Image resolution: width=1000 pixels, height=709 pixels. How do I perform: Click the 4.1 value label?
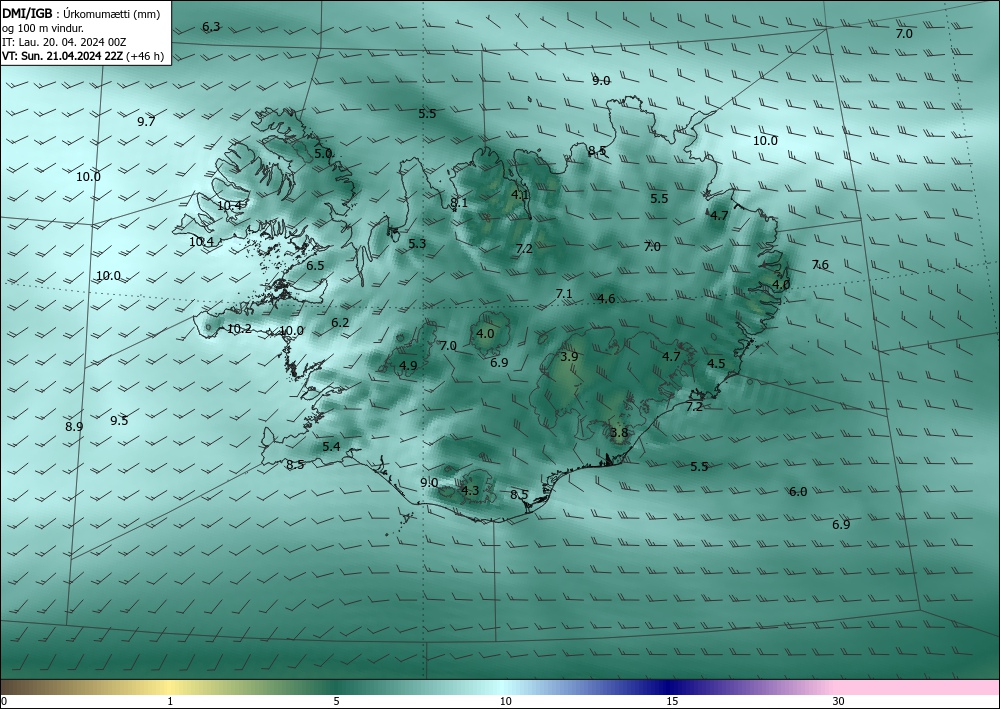520,194
